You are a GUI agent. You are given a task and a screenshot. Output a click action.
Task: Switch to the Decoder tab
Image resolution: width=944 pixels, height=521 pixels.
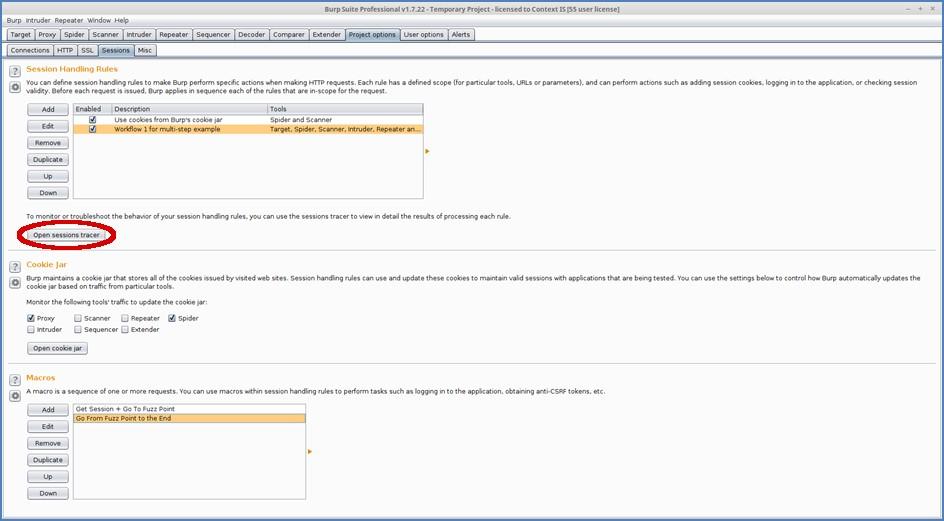[252, 34]
